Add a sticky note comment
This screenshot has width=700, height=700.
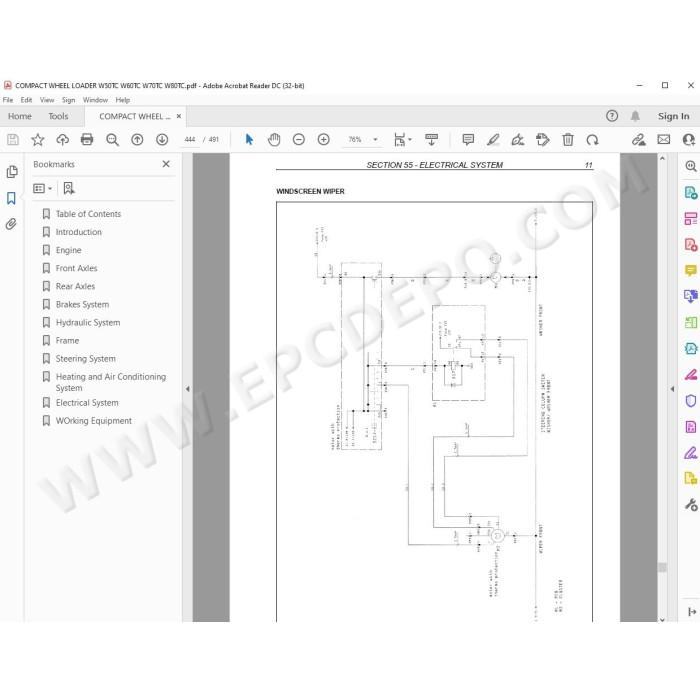coord(468,140)
